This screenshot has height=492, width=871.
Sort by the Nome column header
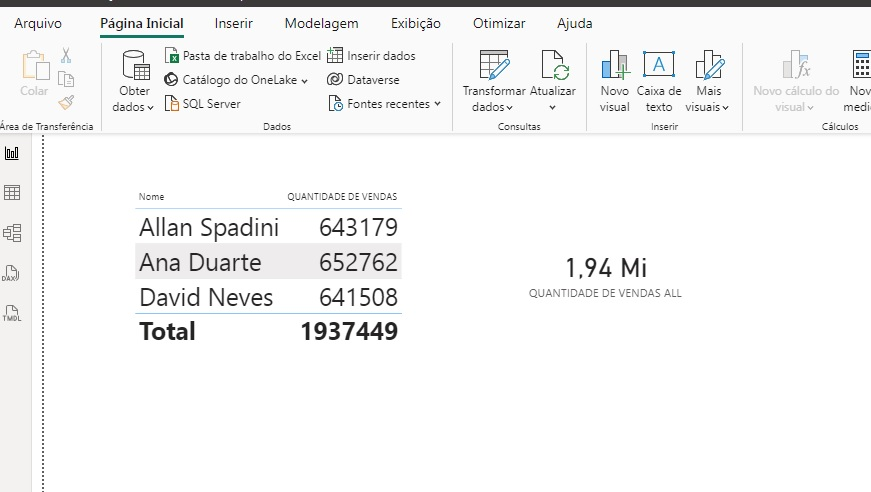pyautogui.click(x=151, y=197)
